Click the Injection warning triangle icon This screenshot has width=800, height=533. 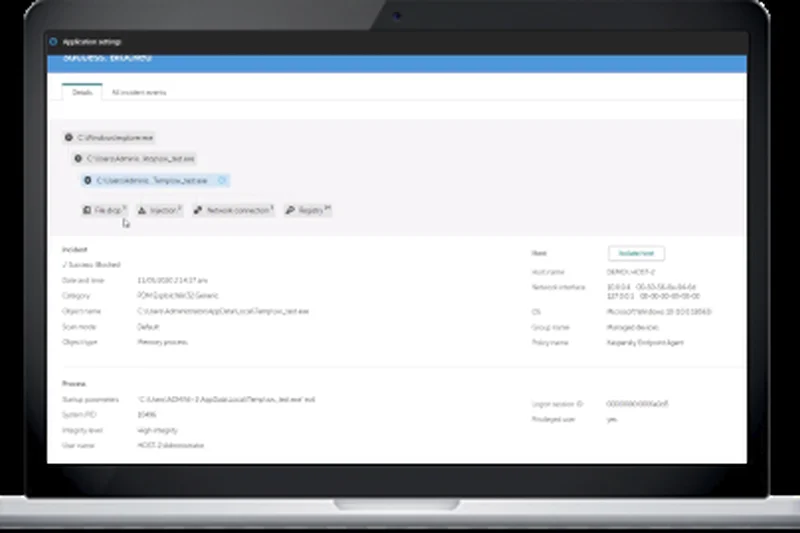142,210
